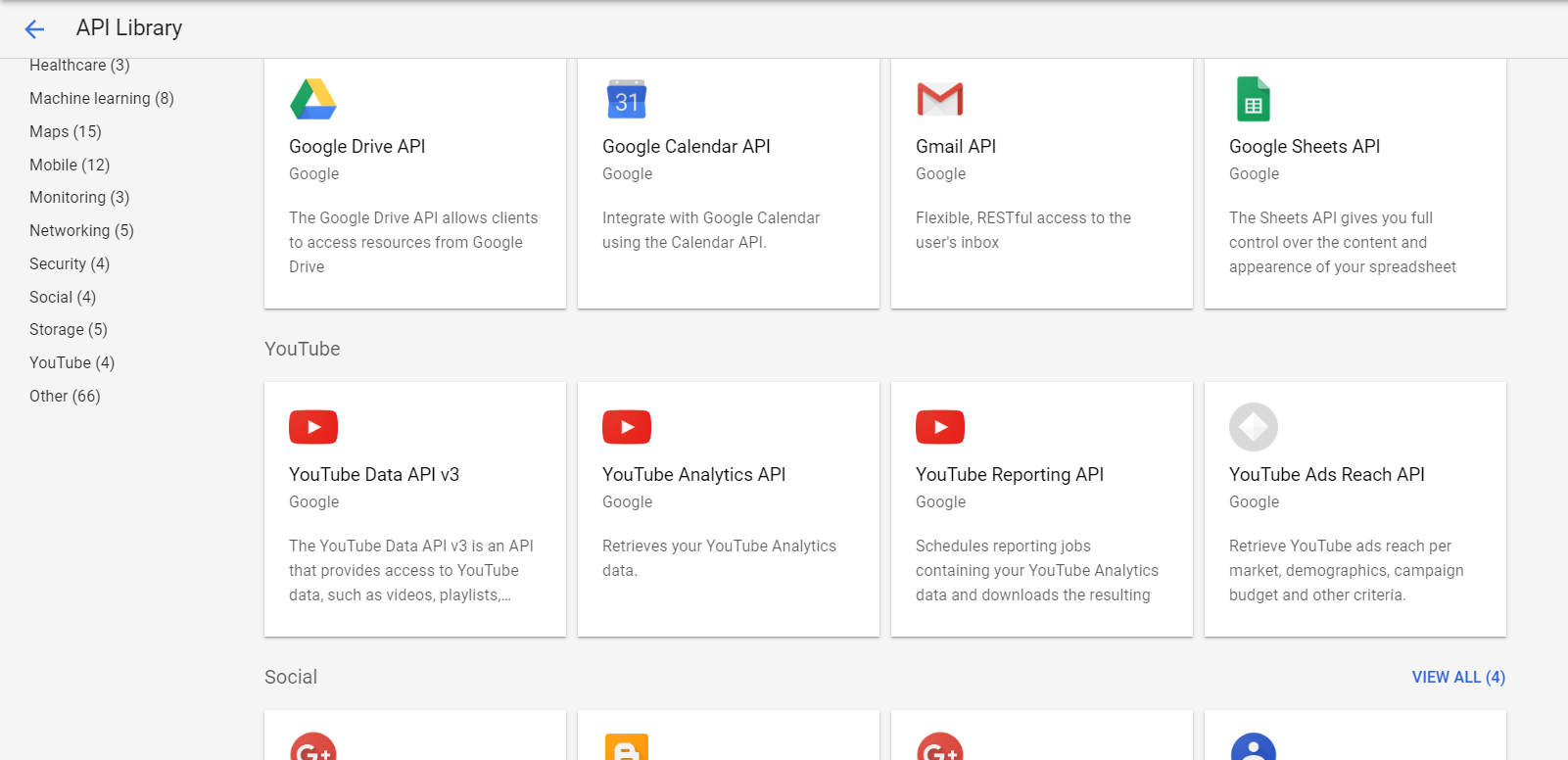Viewport: 1568px width, 760px height.
Task: Show the Other (66) category
Action: pyautogui.click(x=65, y=396)
